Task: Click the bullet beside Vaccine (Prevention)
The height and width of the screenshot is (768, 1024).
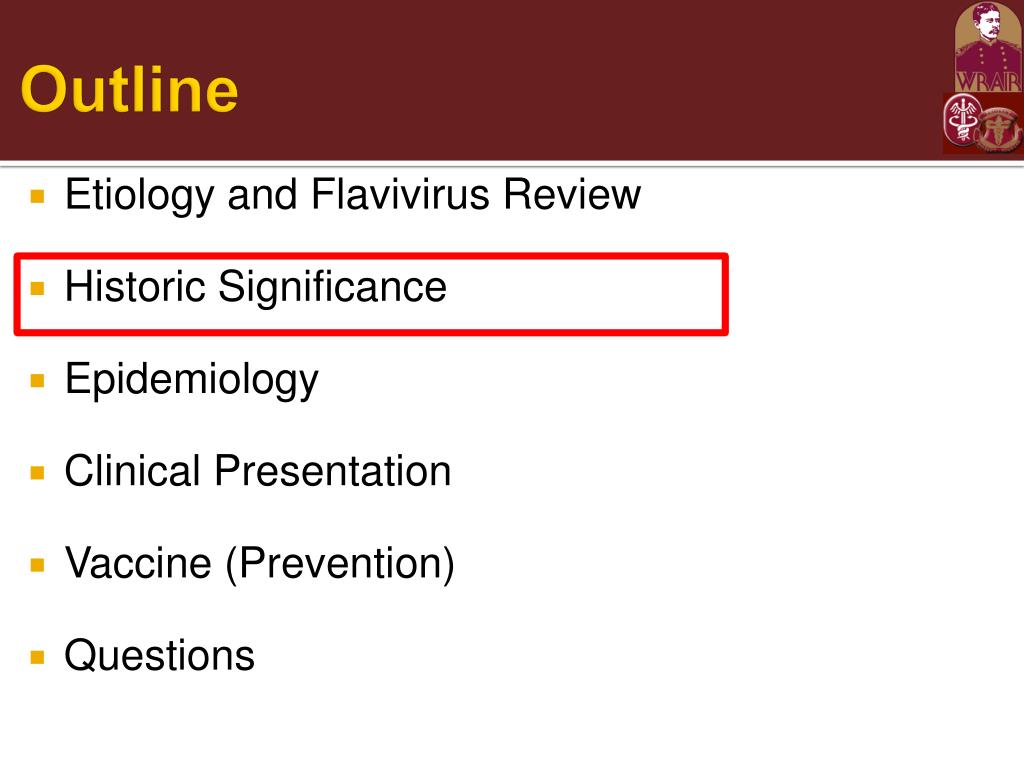Action: point(37,564)
